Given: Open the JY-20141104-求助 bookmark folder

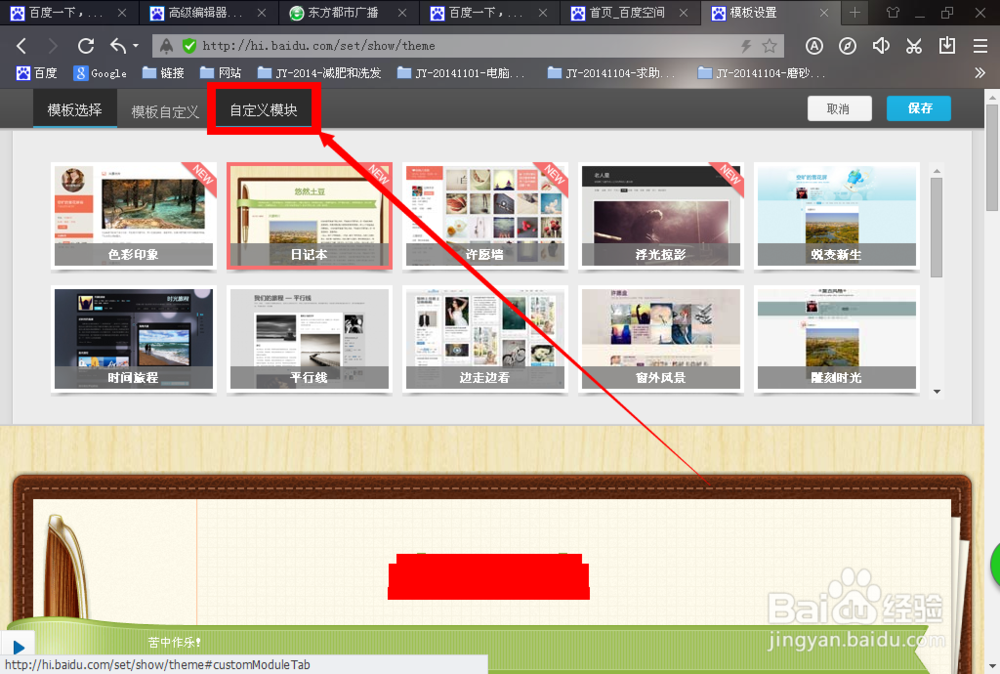Looking at the screenshot, I should pyautogui.click(x=611, y=73).
